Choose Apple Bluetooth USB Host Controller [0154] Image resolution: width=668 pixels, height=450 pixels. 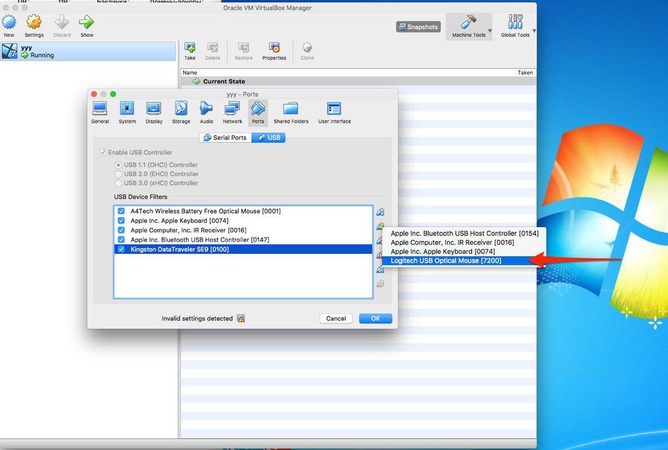point(464,234)
